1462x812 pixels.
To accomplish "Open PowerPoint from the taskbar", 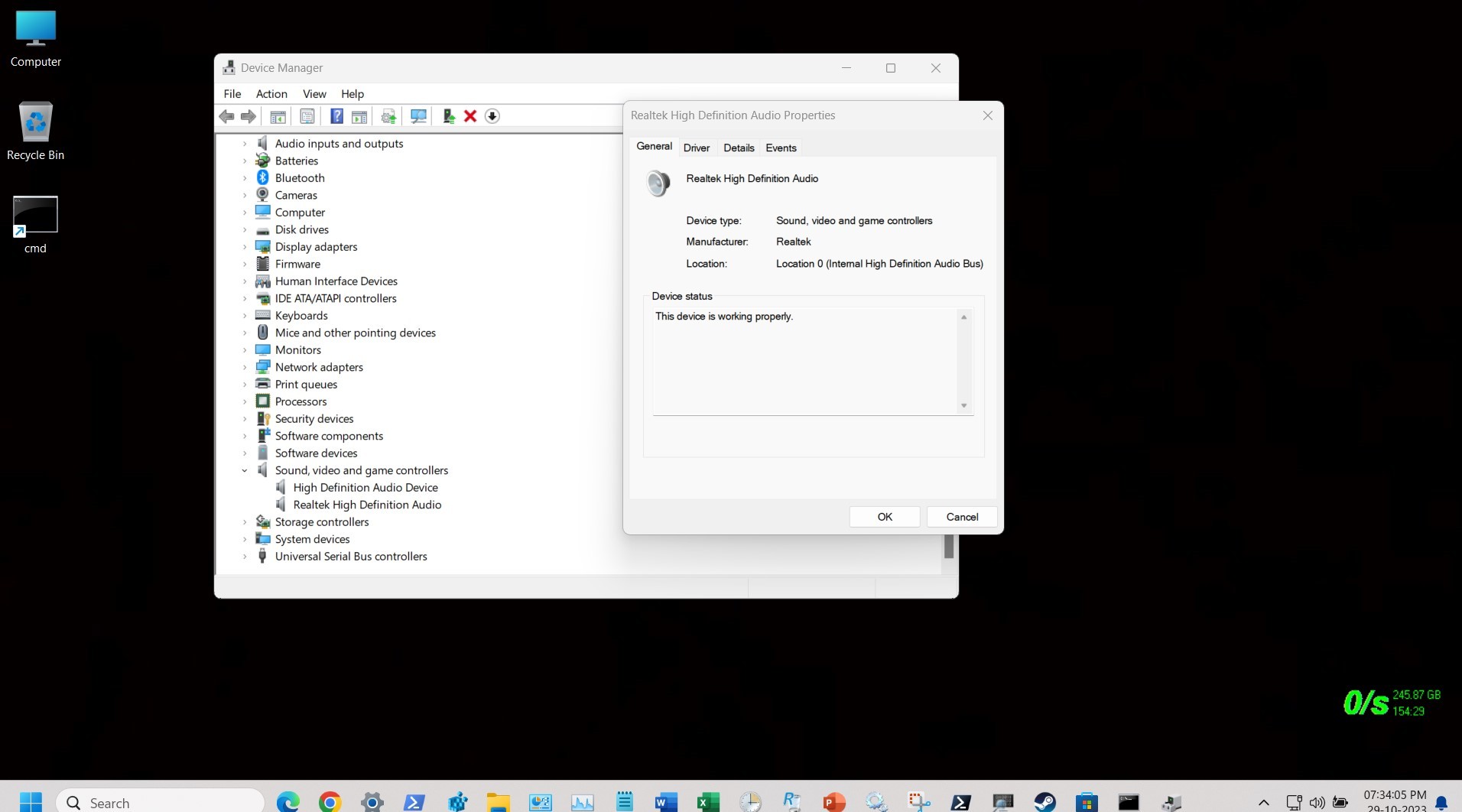I will coord(834,802).
